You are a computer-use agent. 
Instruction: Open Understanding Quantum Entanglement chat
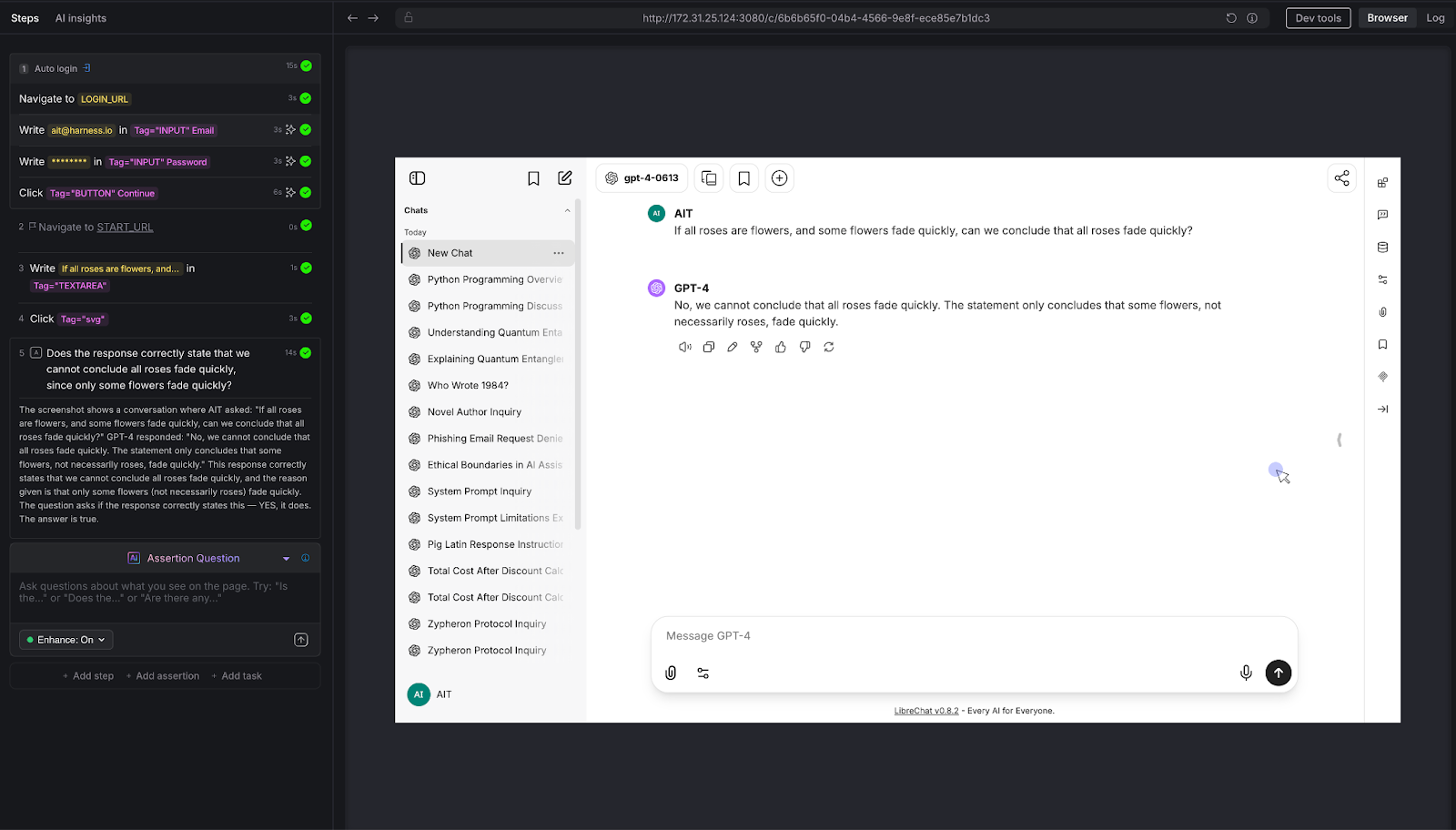(489, 333)
